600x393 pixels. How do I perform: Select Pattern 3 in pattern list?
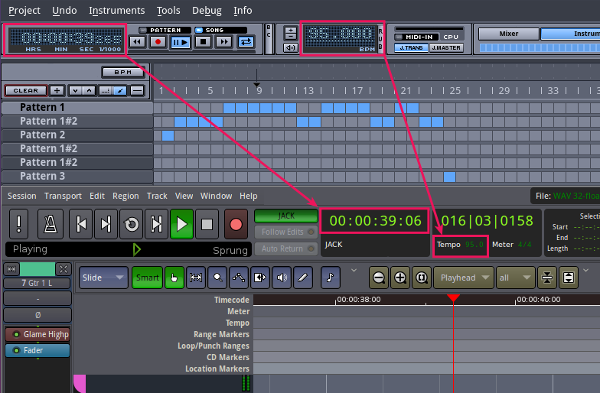point(77,176)
